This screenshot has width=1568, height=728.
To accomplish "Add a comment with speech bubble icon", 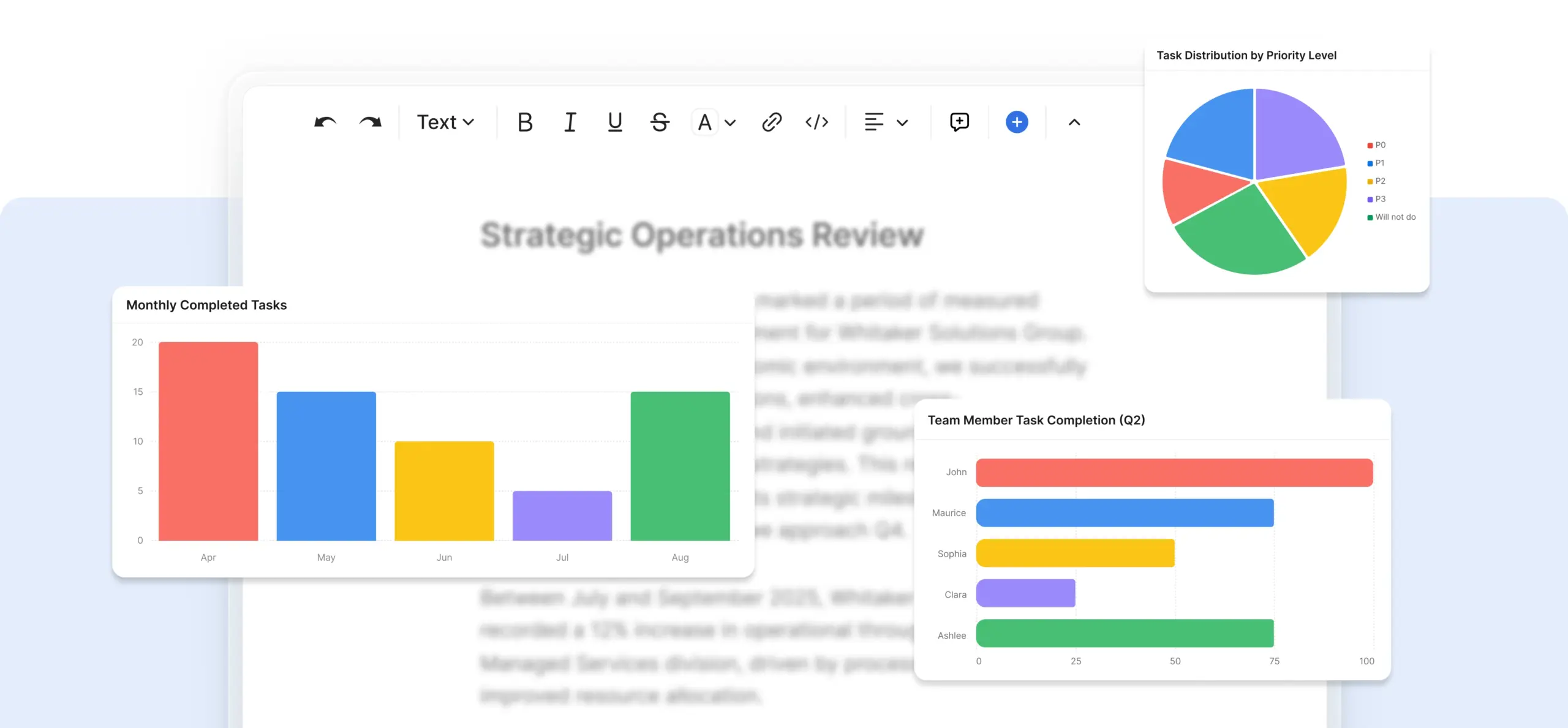I will pyautogui.click(x=959, y=122).
